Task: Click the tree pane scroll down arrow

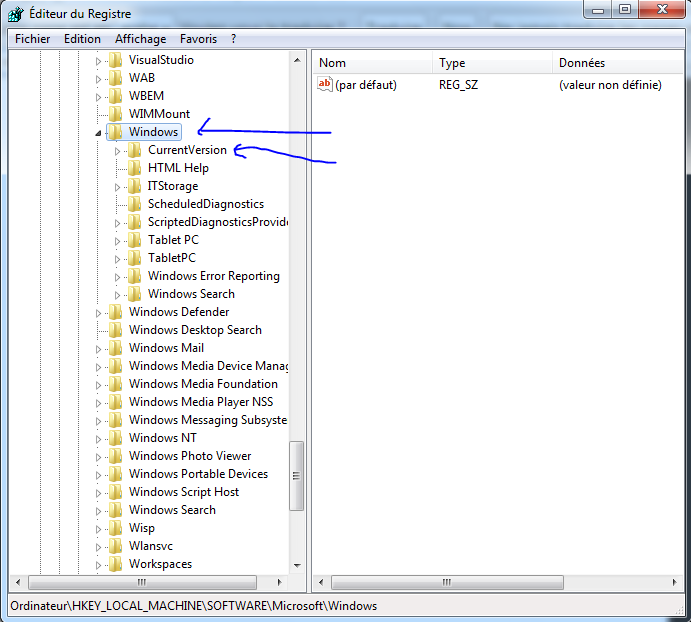Action: [297, 566]
